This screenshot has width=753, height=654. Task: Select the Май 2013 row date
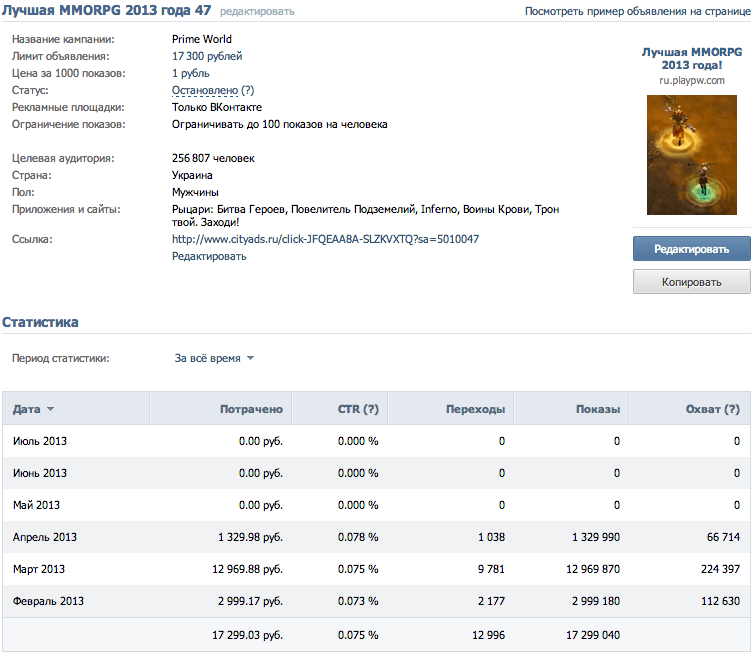point(36,505)
